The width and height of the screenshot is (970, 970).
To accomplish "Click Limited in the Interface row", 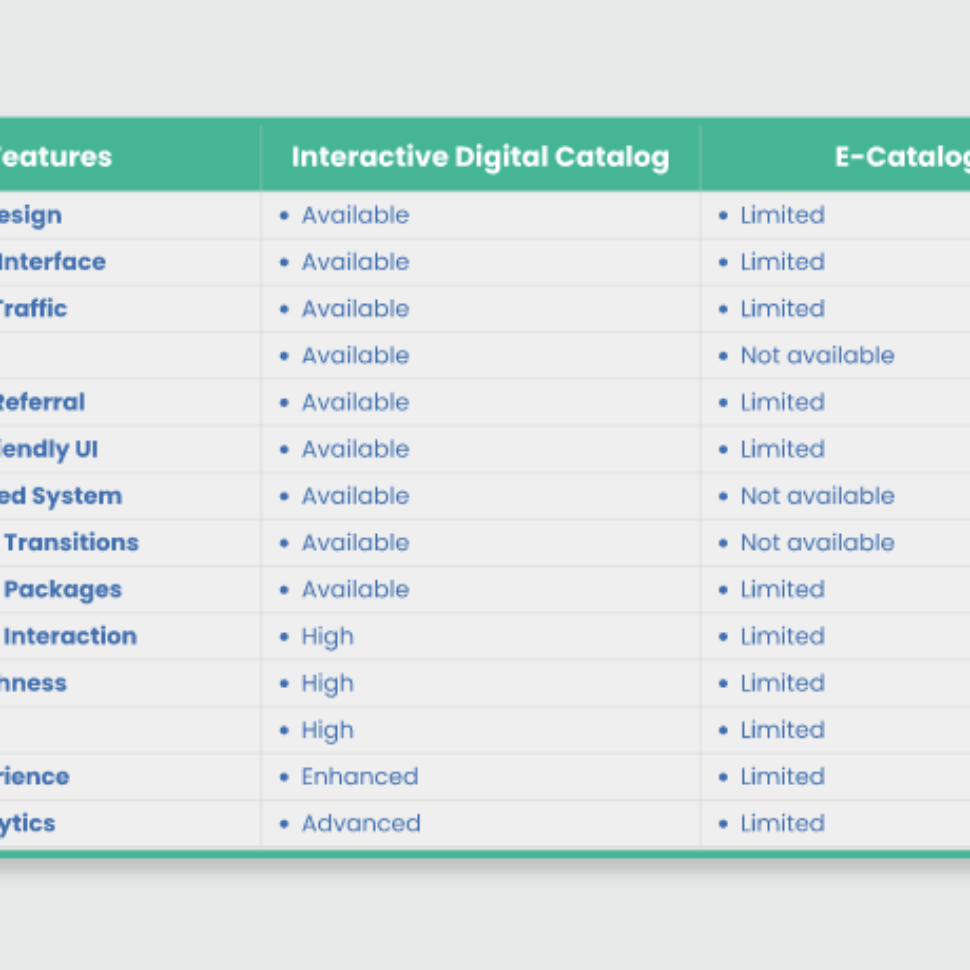I will pyautogui.click(x=782, y=262).
